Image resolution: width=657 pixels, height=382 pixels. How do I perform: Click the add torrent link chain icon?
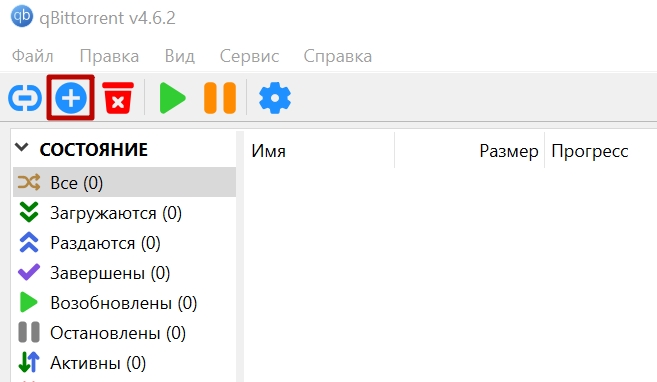(25, 98)
